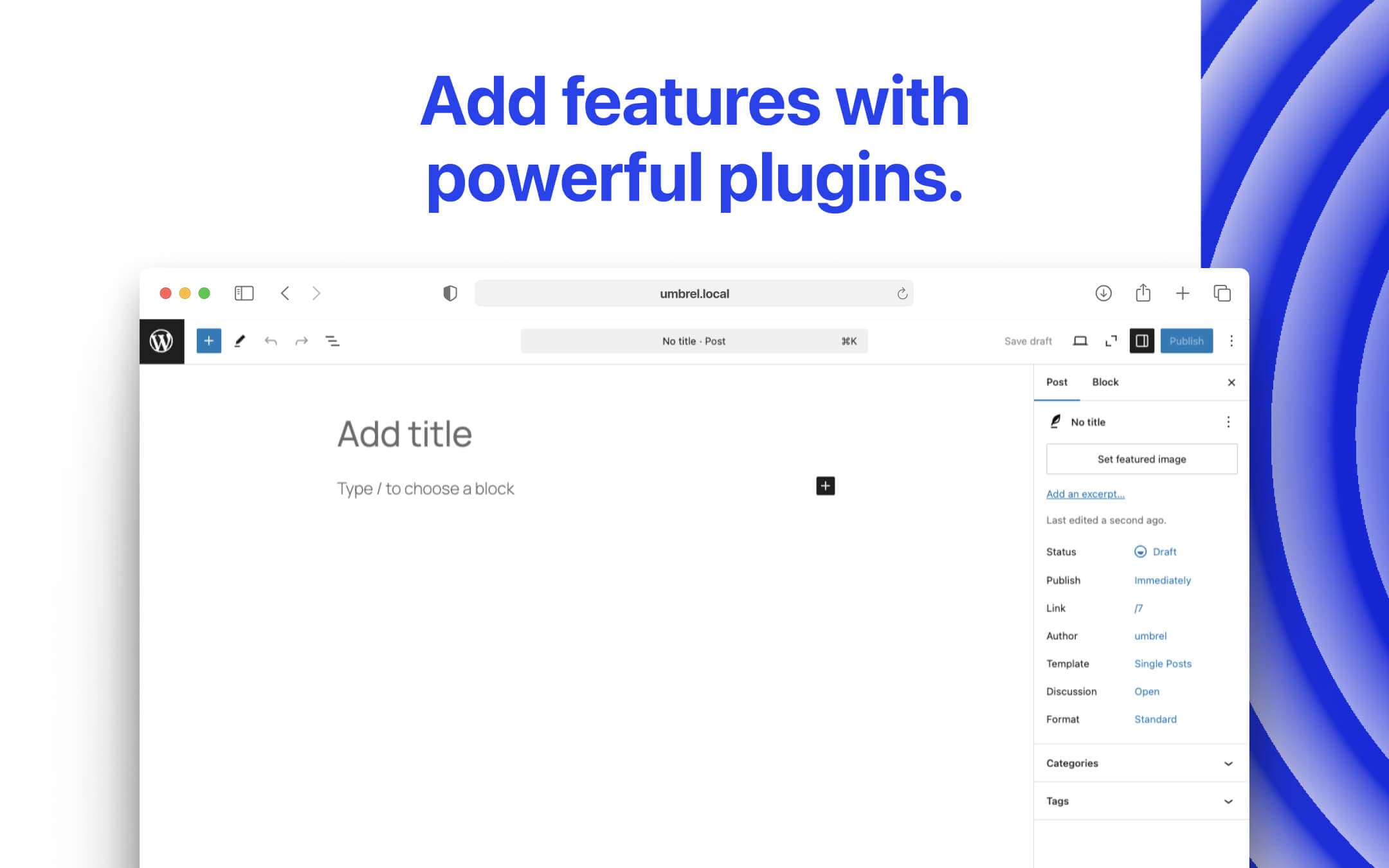The height and width of the screenshot is (868, 1389).
Task: Select the Edit tool (pencil) in toolbar
Action: [238, 341]
